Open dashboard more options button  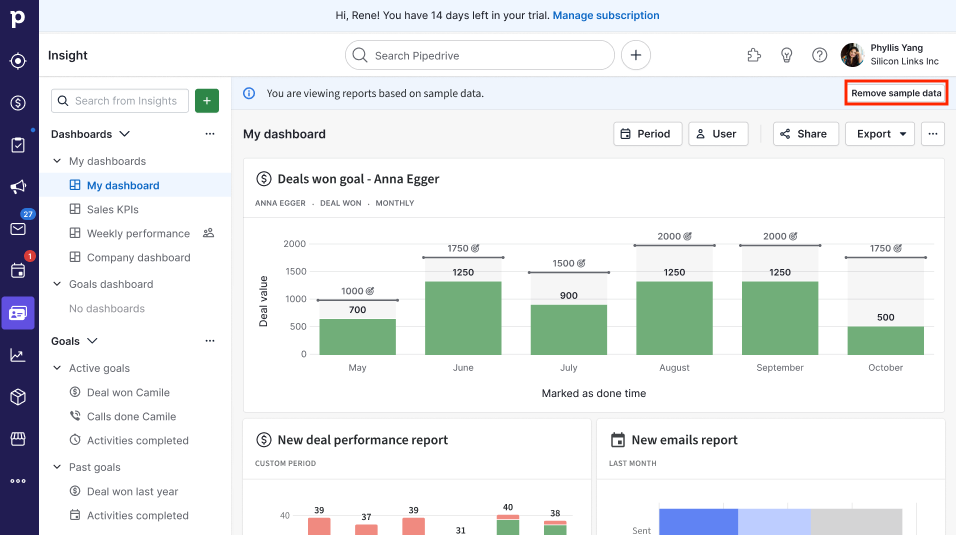(x=933, y=134)
